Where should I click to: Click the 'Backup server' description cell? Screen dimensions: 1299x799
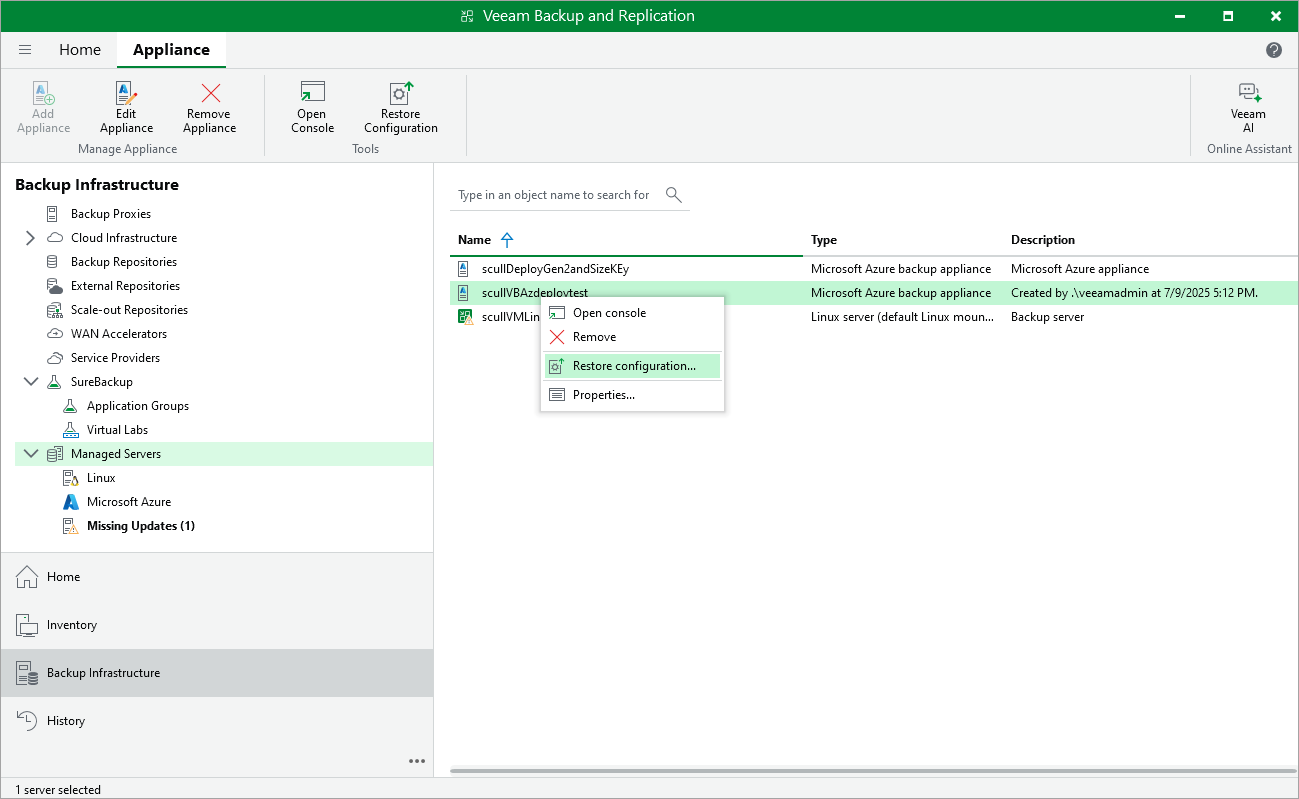coord(1047,317)
